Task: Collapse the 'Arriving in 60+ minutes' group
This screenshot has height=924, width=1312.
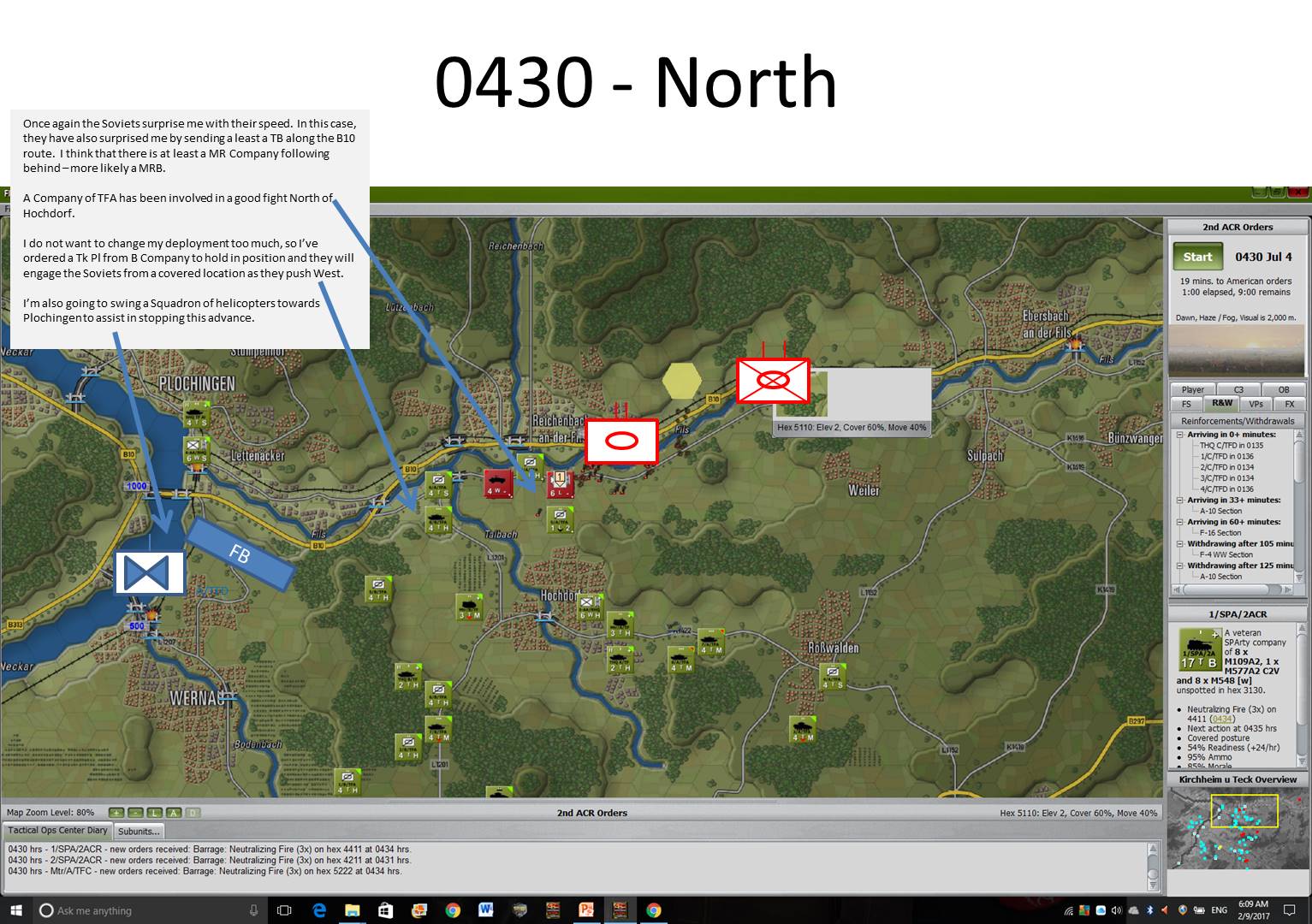Action: pyautogui.click(x=1180, y=522)
